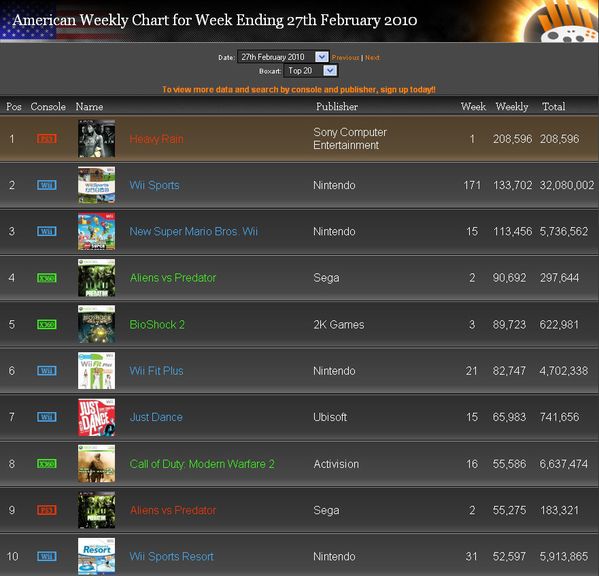Click the Console column header
The image size is (599, 576).
[x=48, y=107]
